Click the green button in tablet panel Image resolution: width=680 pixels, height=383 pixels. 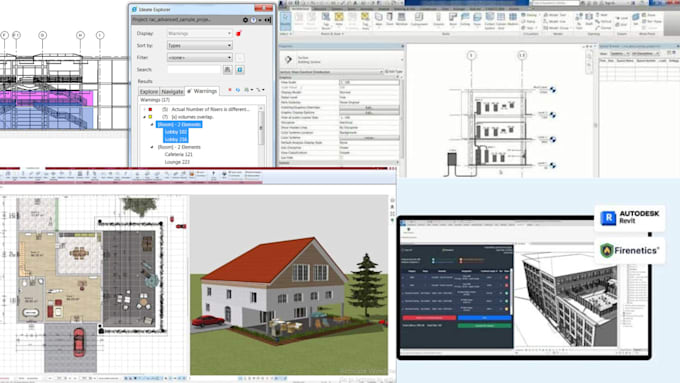[484, 325]
